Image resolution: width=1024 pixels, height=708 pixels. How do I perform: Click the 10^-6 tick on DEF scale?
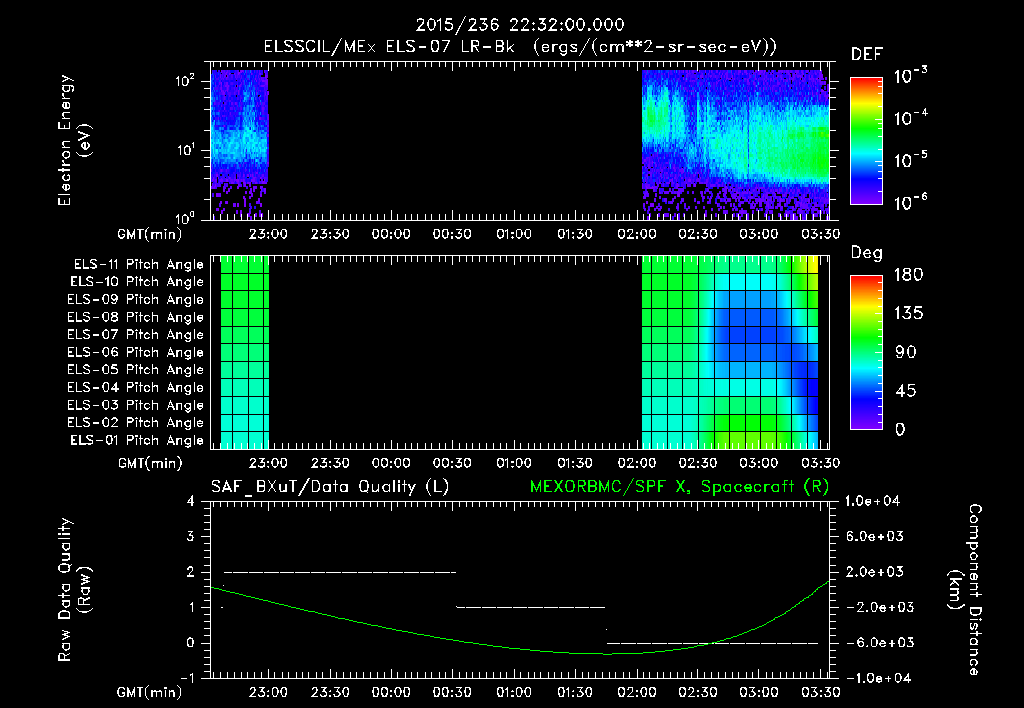coord(910,202)
